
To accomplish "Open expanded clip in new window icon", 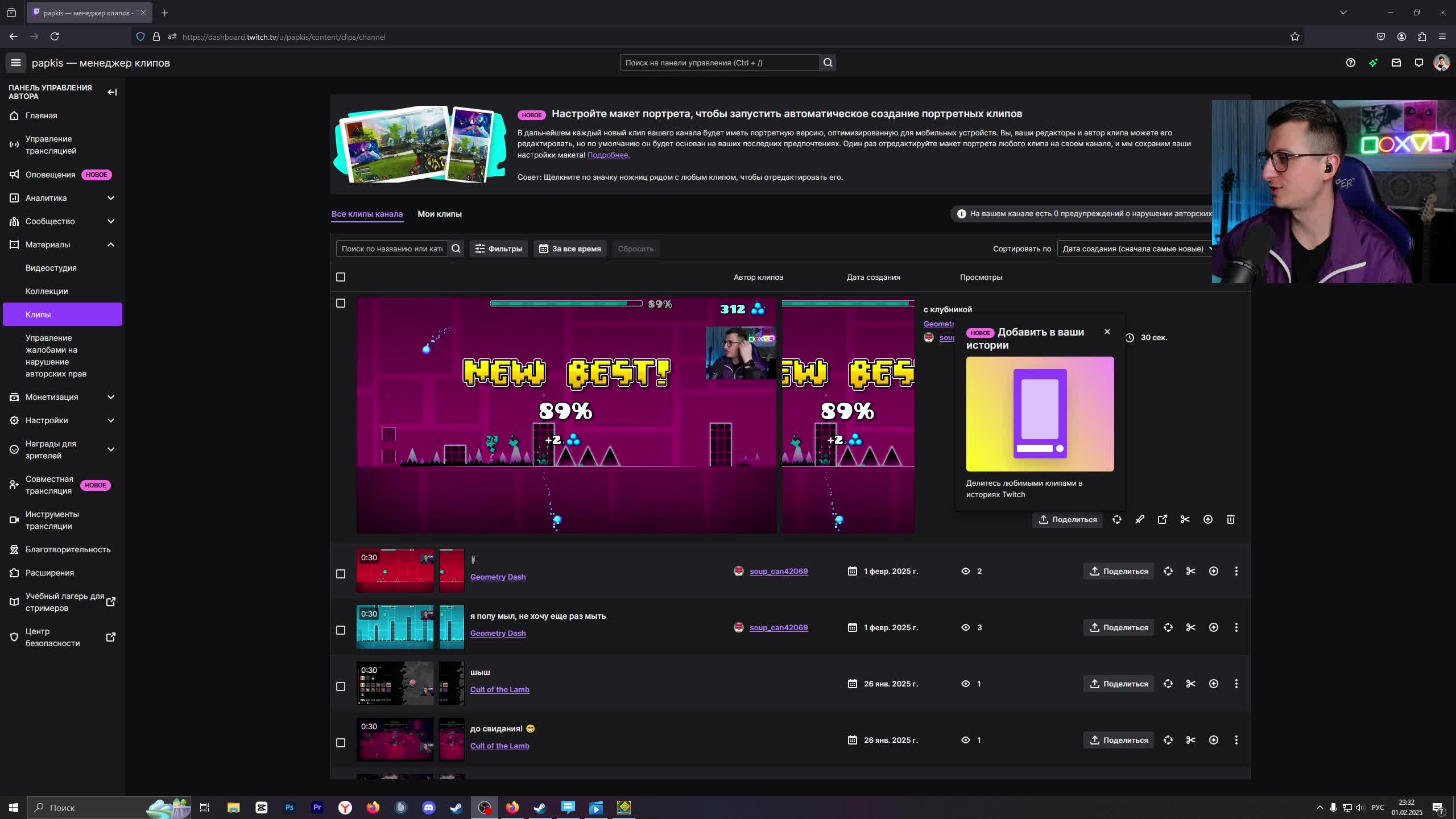I will (1163, 519).
